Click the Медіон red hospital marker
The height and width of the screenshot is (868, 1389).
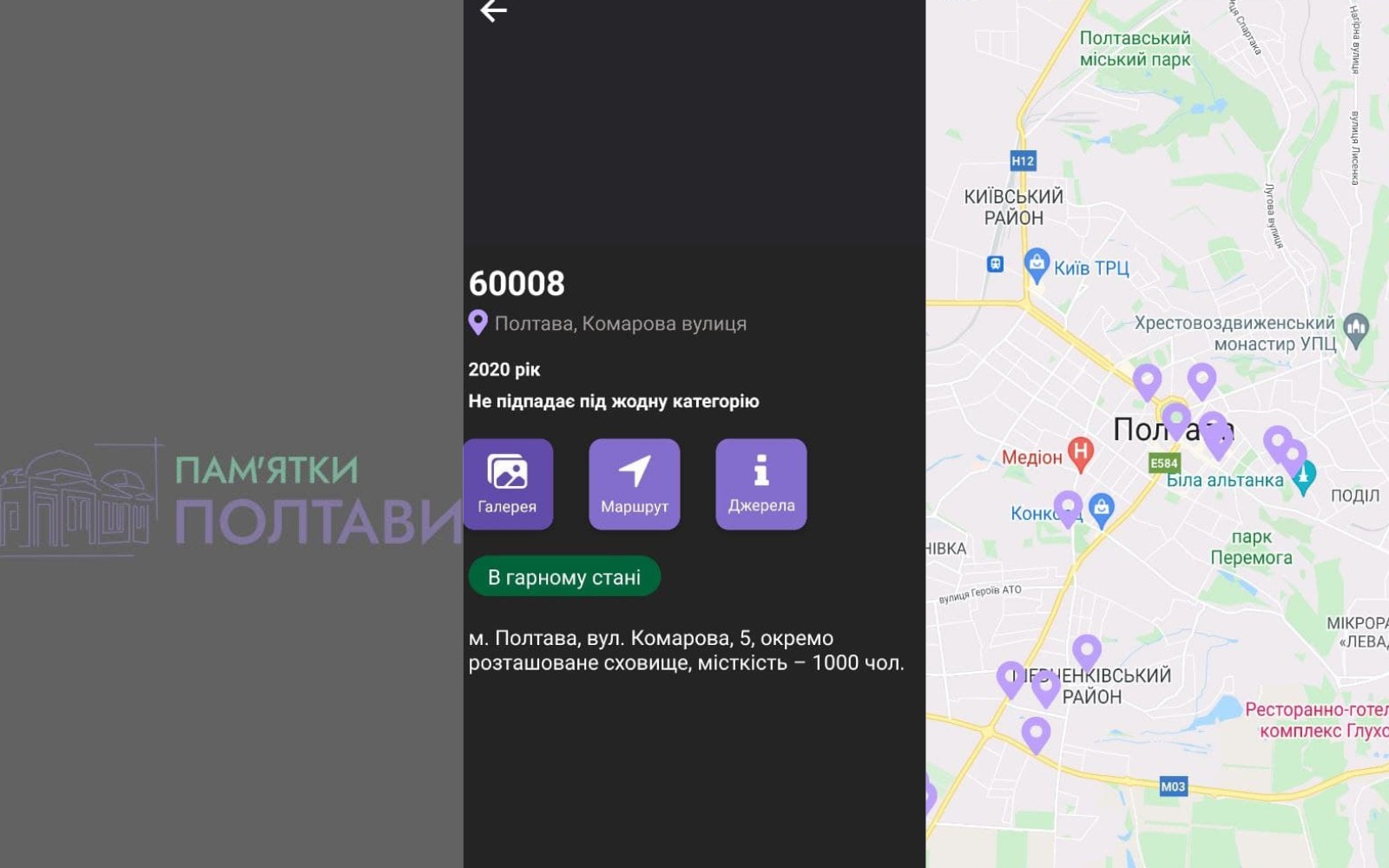[x=1080, y=452]
